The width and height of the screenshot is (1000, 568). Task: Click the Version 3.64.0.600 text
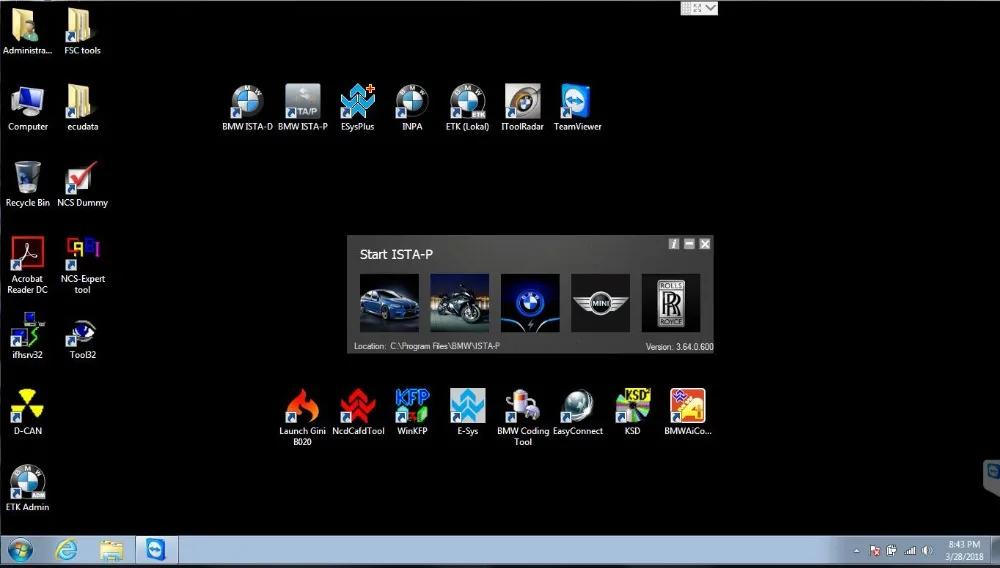point(679,347)
